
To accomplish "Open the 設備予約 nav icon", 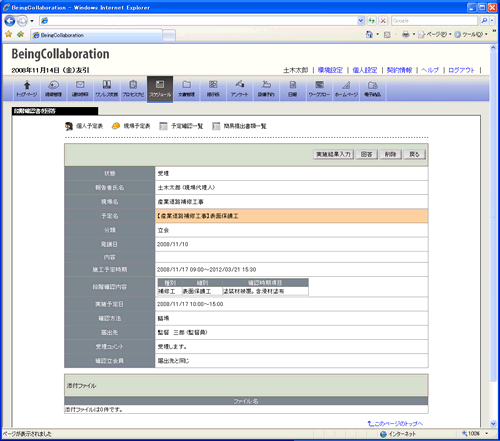I will pos(266,89).
